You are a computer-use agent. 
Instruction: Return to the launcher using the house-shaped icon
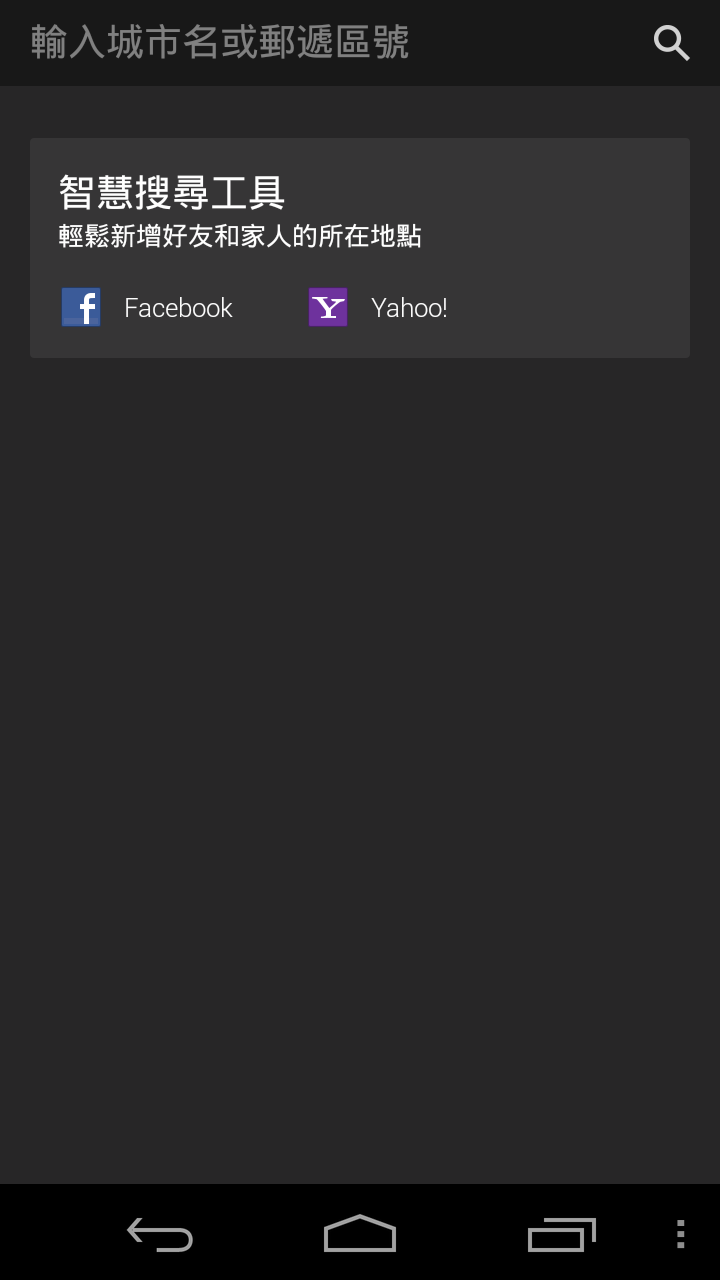click(x=360, y=1234)
